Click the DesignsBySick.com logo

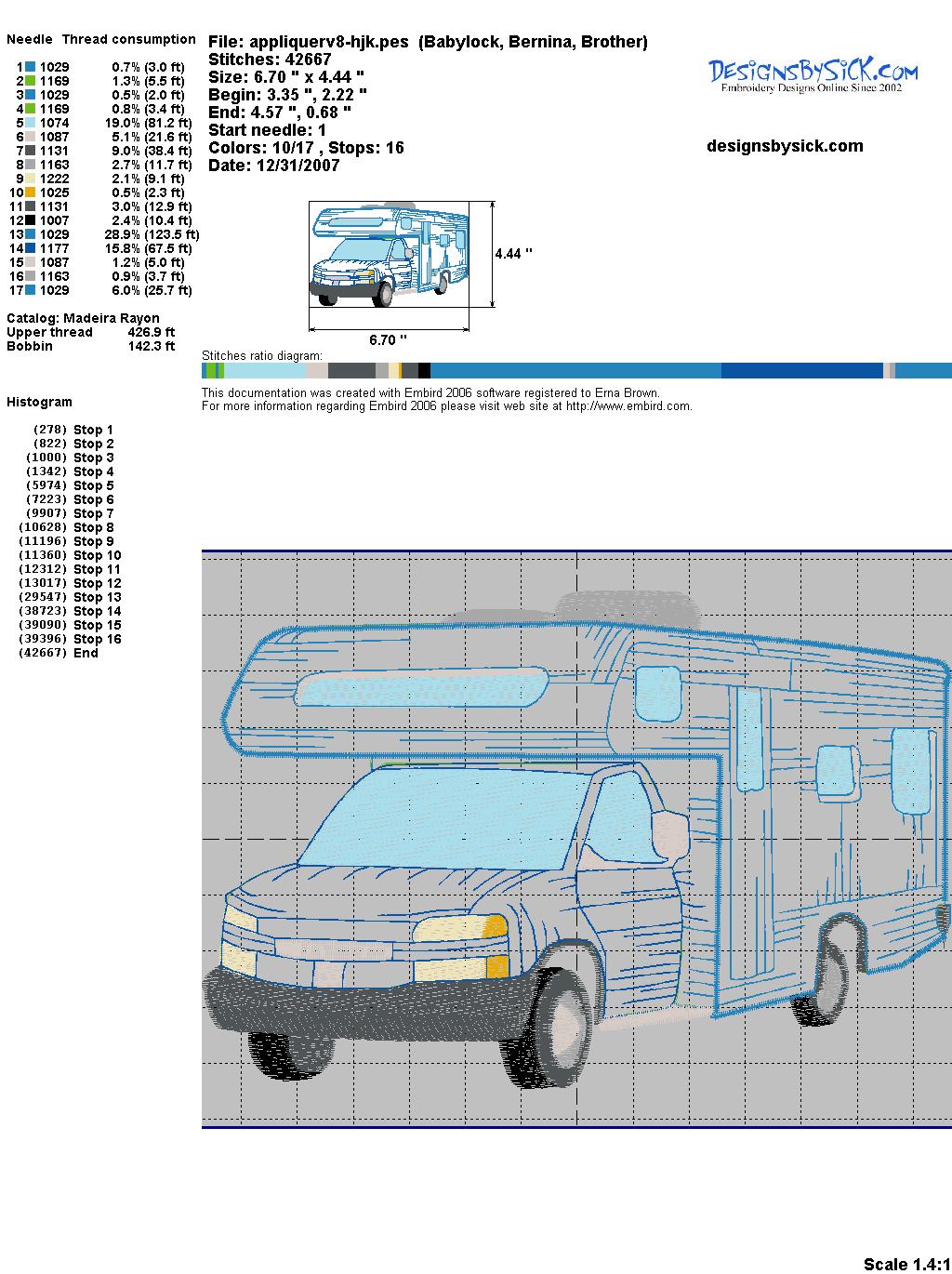coord(813,74)
